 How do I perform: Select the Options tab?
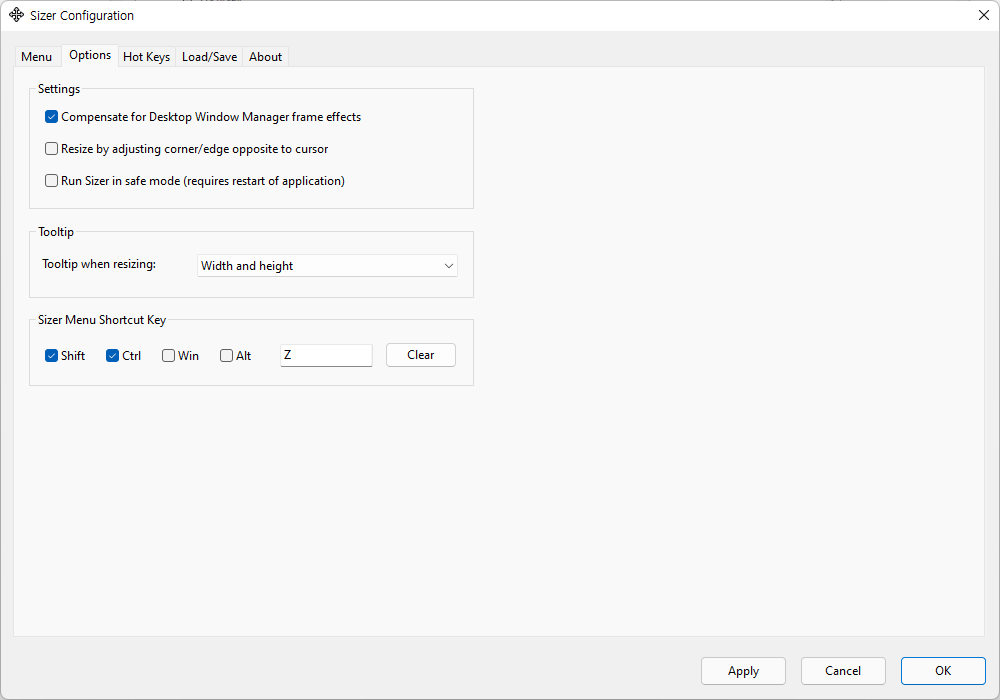click(90, 55)
